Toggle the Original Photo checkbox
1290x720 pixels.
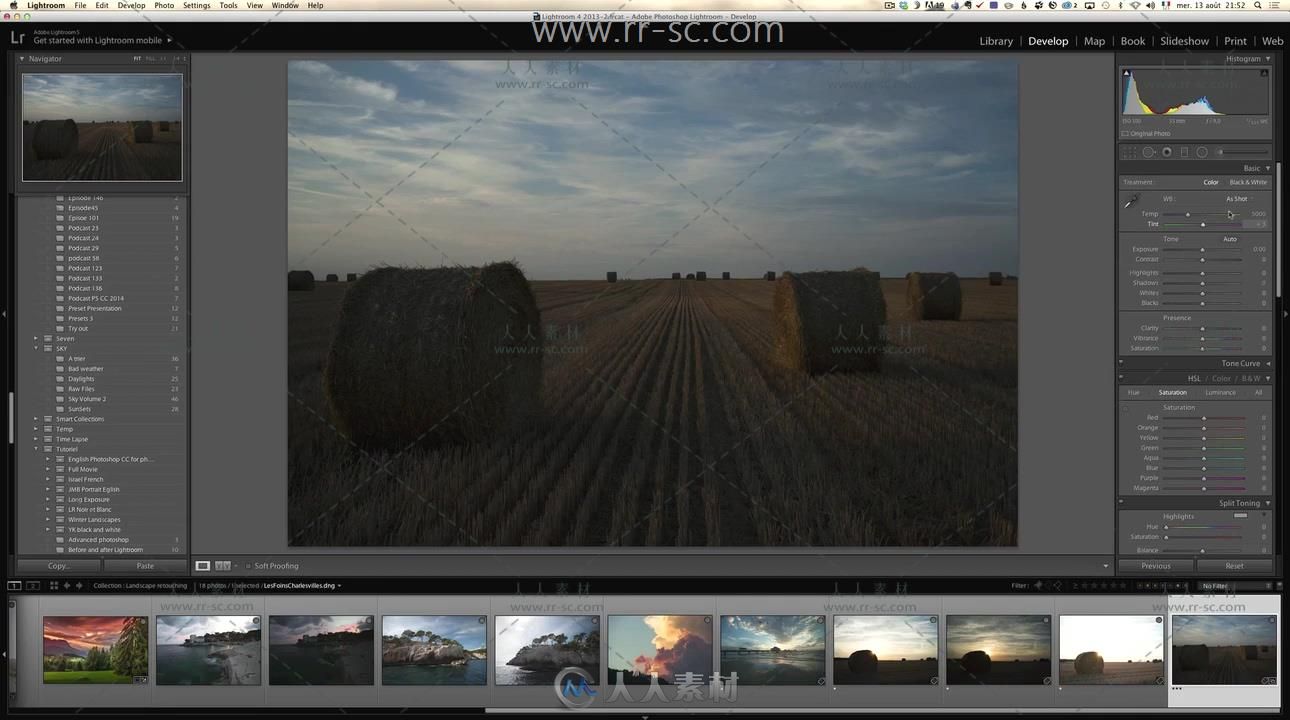pyautogui.click(x=1125, y=133)
